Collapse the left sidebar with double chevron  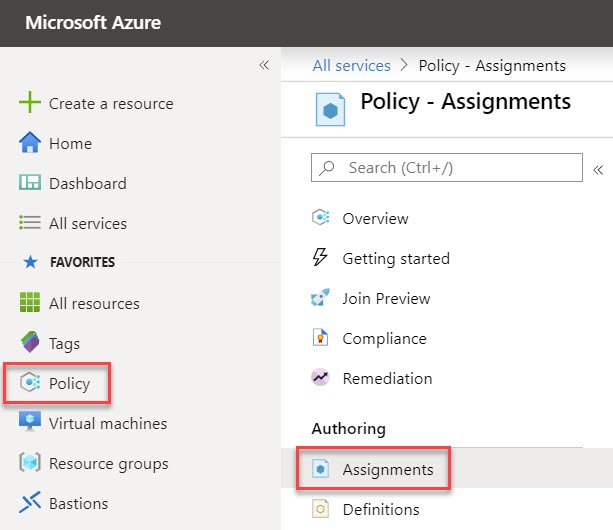pyautogui.click(x=264, y=65)
